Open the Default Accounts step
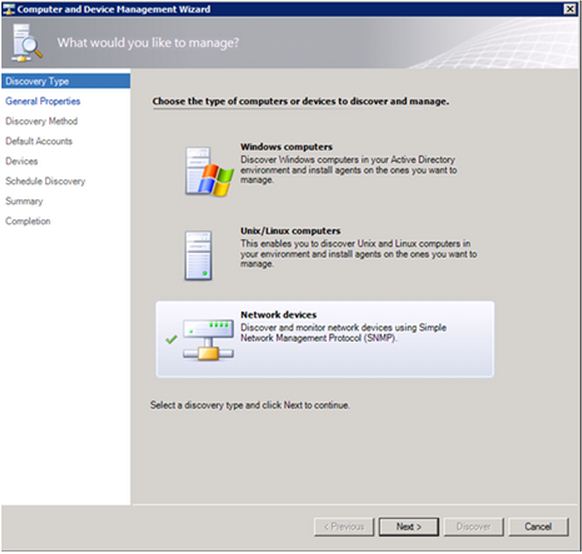The width and height of the screenshot is (582, 554). tap(39, 141)
